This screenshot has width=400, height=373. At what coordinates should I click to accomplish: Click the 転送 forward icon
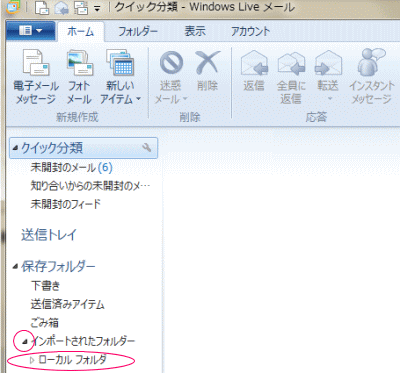point(328,63)
